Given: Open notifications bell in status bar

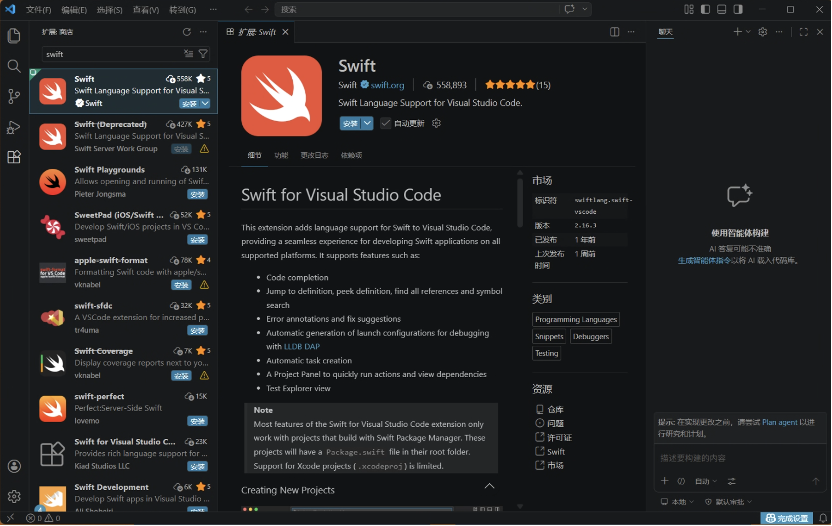Looking at the screenshot, I should coord(822,518).
